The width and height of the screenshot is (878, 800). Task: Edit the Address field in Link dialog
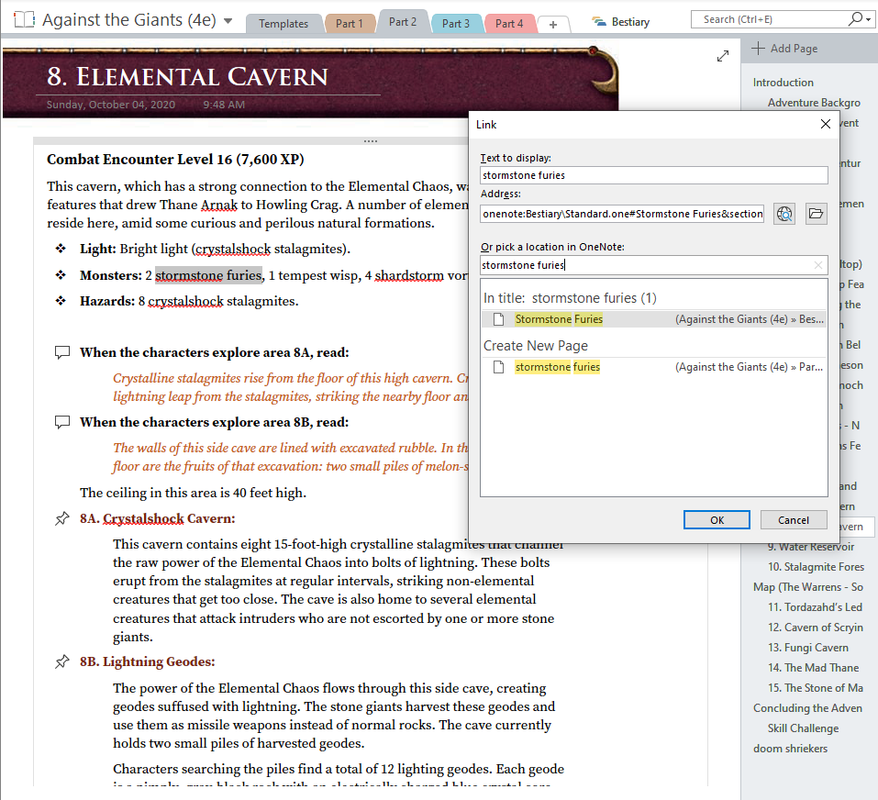(x=622, y=214)
